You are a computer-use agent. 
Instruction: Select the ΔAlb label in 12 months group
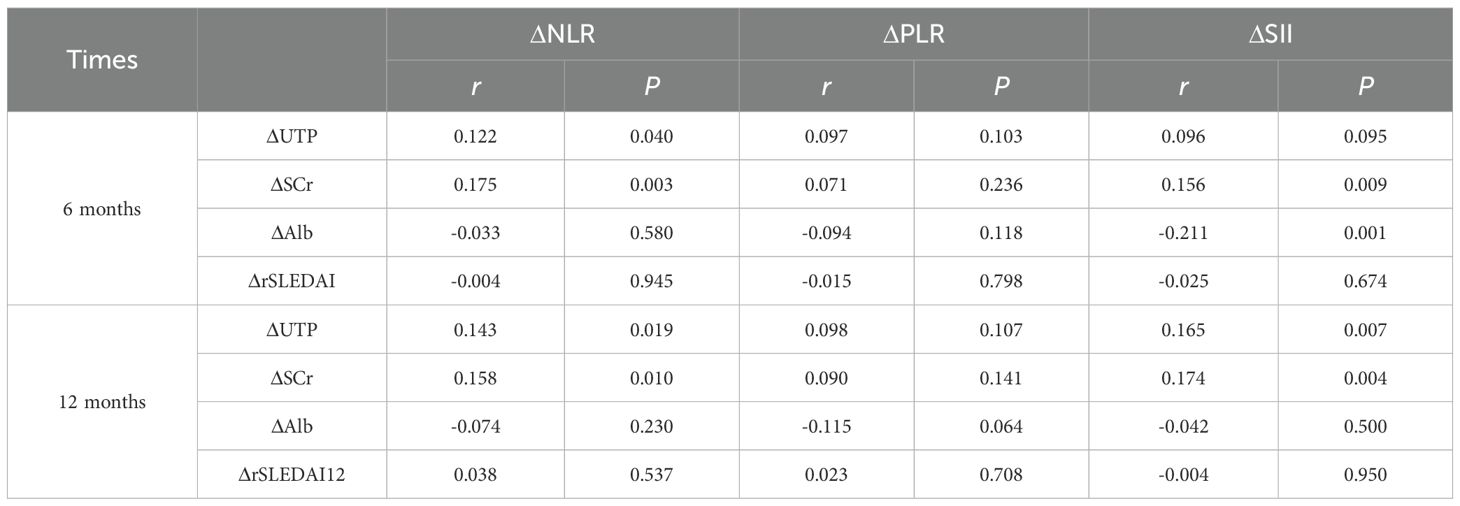click(x=291, y=427)
